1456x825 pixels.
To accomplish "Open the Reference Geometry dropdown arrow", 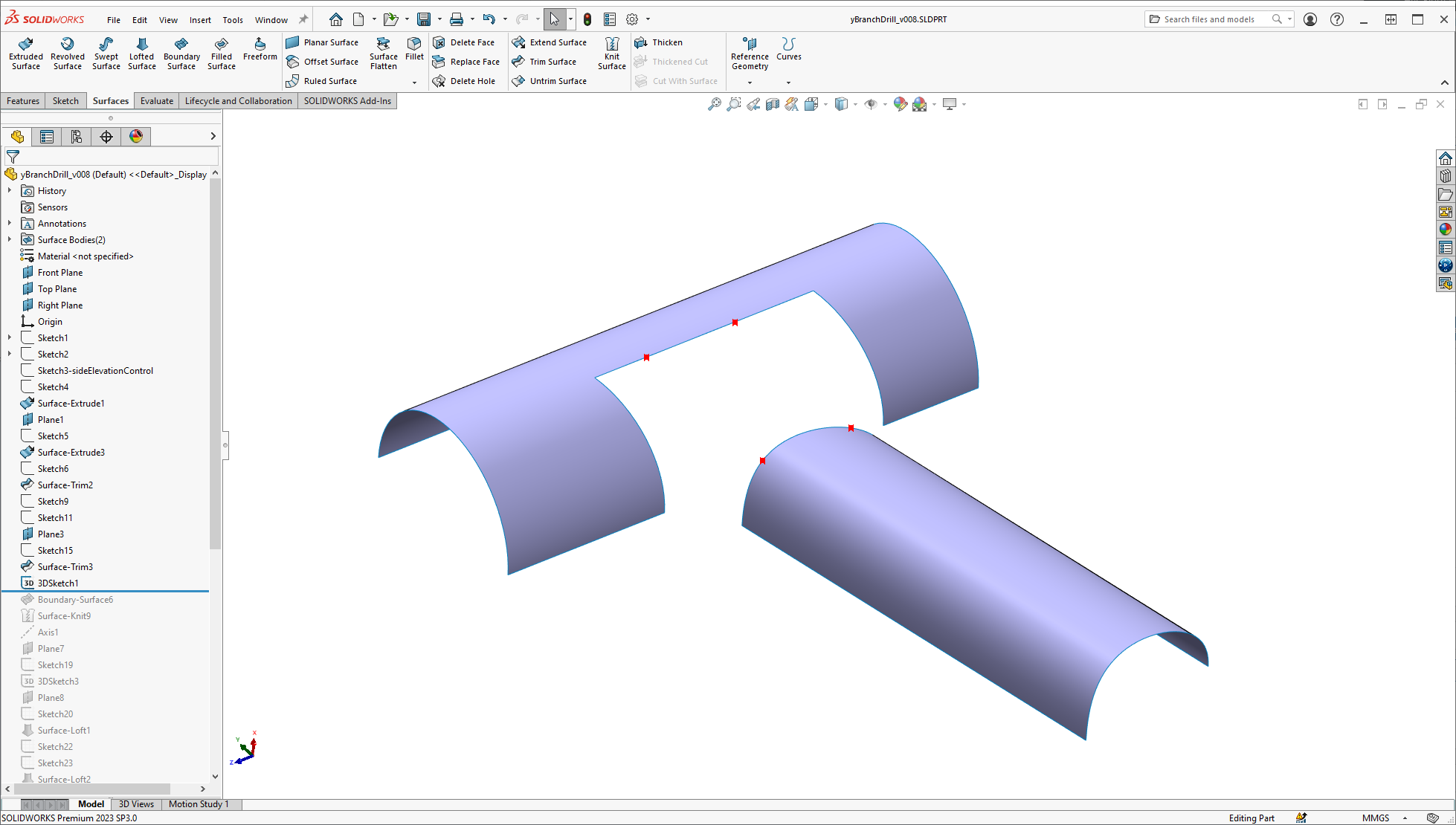I will [x=750, y=82].
